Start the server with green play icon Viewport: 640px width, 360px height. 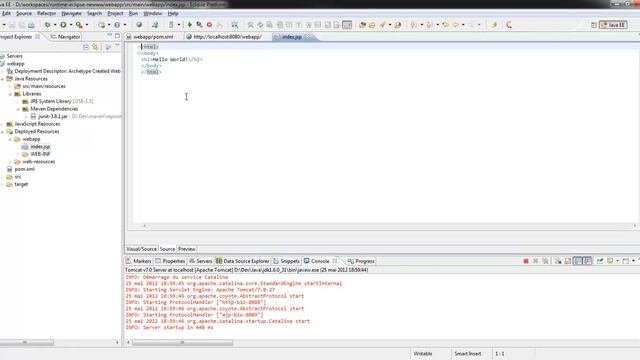[190, 25]
